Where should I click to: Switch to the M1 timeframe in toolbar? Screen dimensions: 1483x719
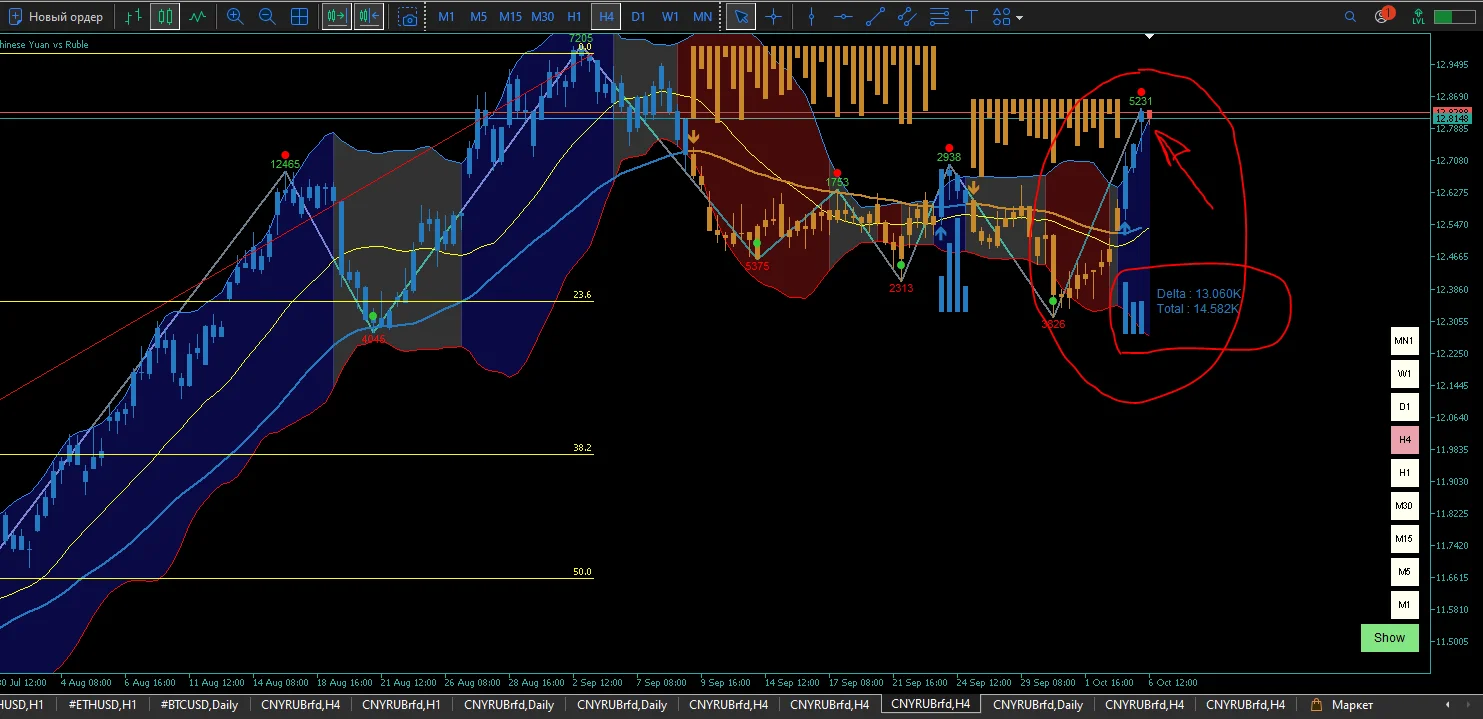pos(446,17)
